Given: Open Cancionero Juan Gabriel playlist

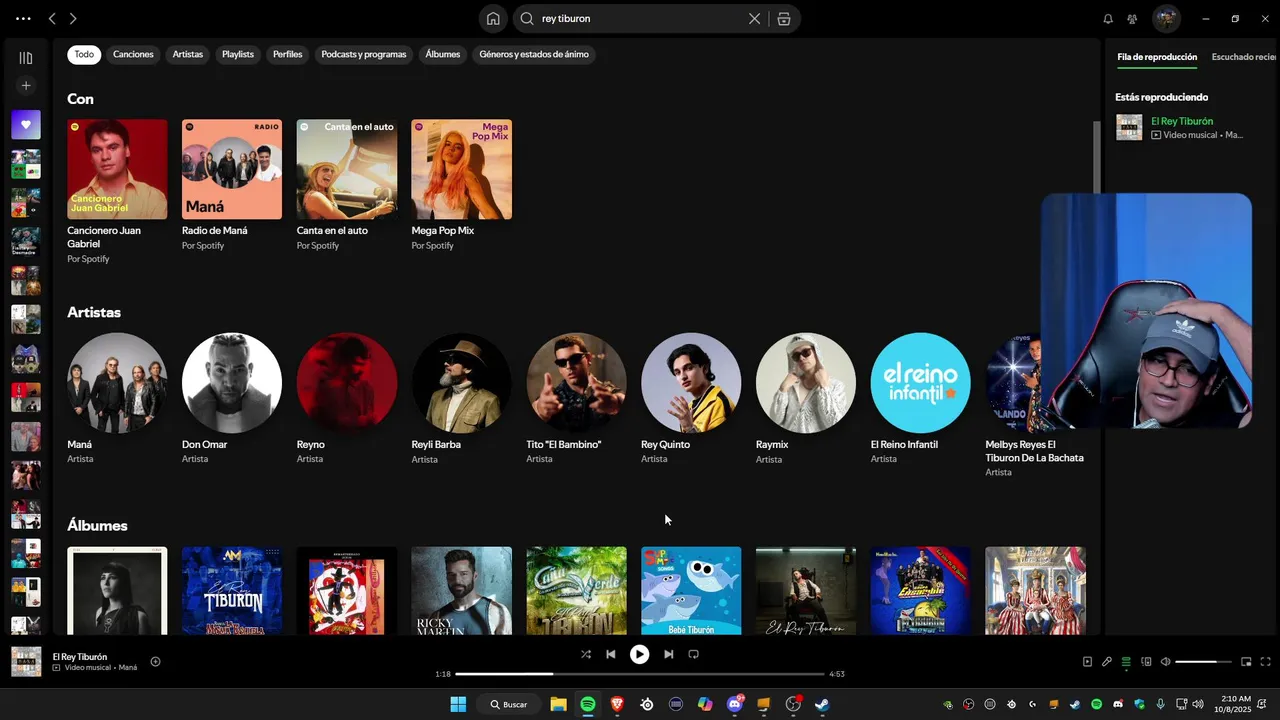Looking at the screenshot, I should tap(117, 169).
